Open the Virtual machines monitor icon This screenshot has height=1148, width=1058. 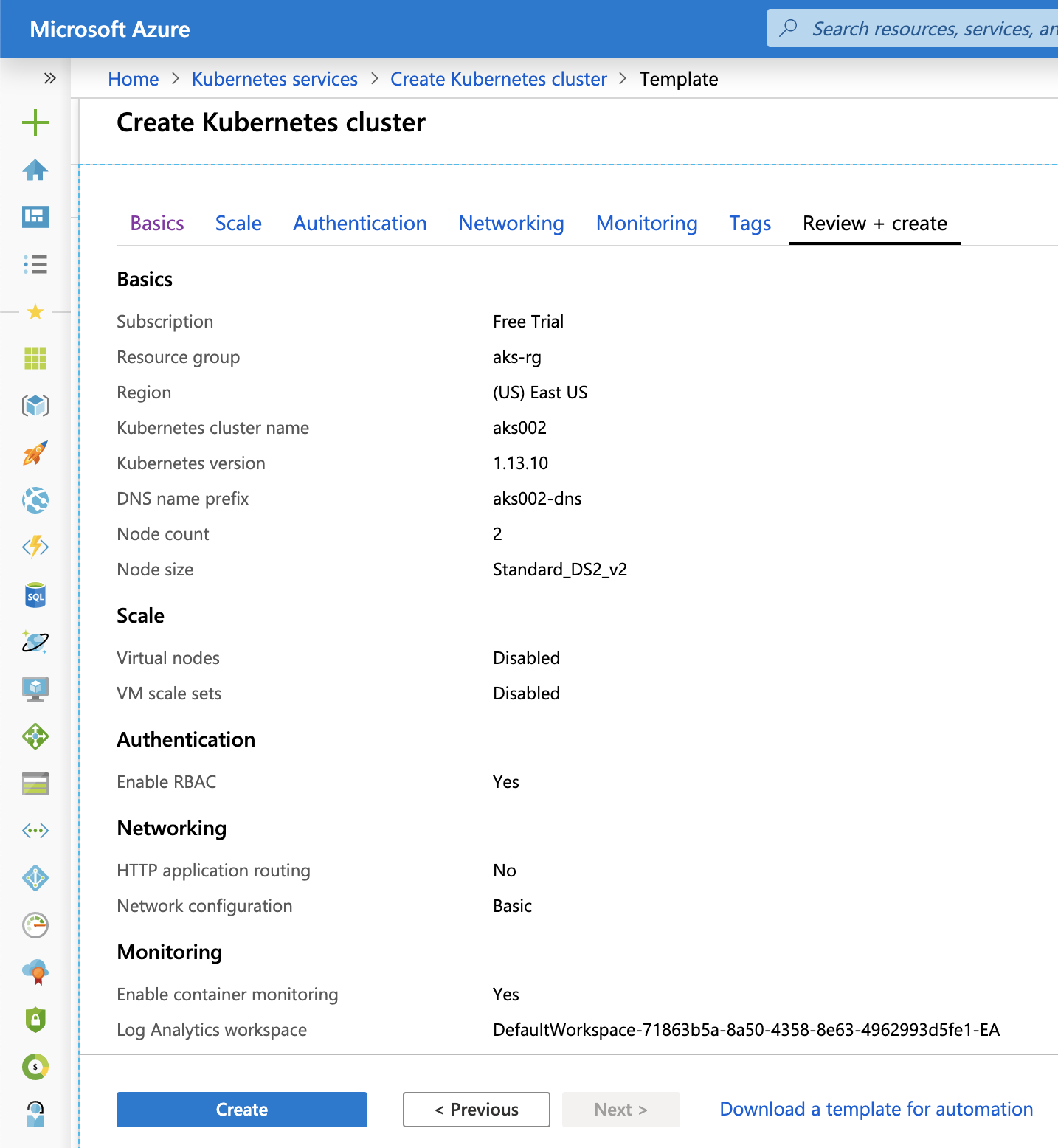[35, 688]
